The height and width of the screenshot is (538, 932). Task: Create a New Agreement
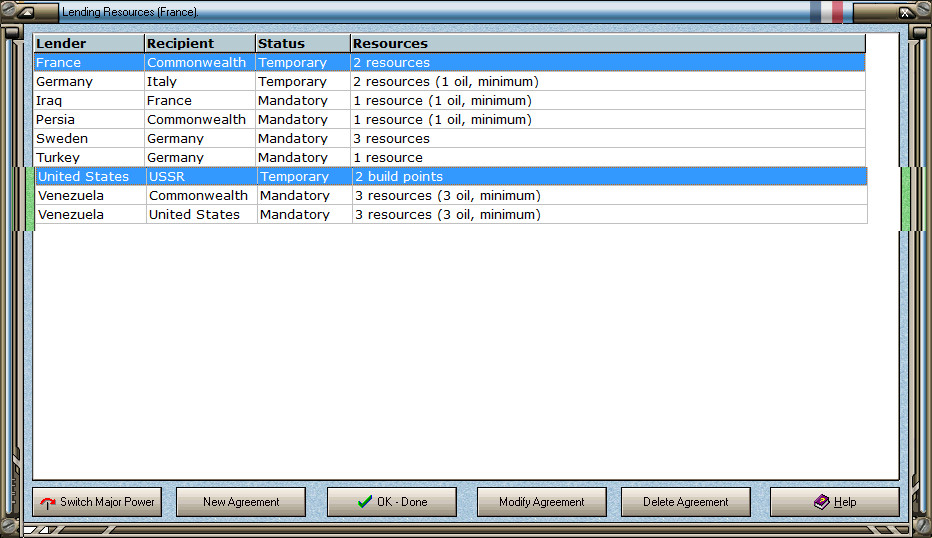click(x=241, y=502)
